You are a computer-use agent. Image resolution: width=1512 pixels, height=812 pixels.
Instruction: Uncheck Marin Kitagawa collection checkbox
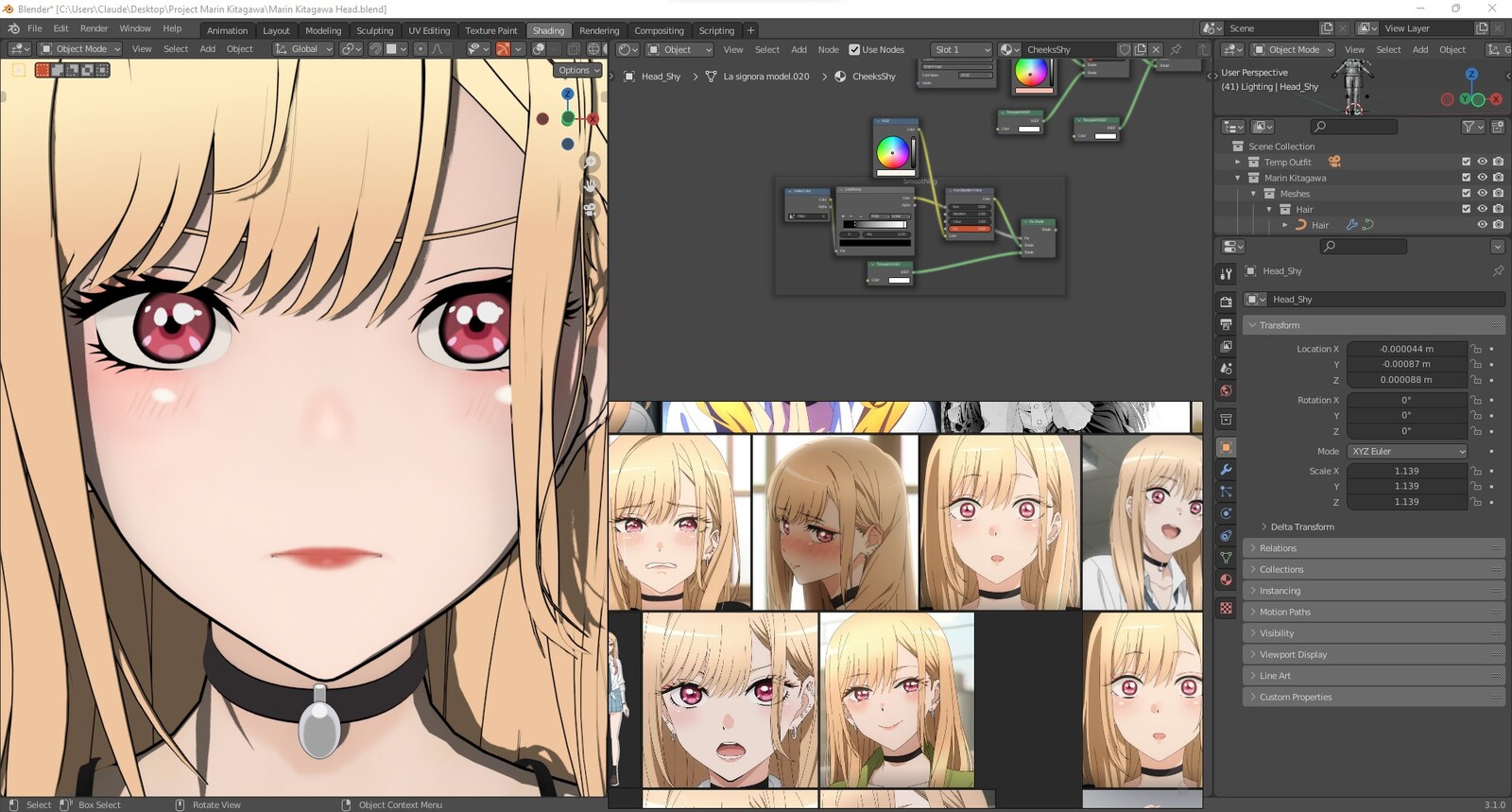[x=1467, y=178]
